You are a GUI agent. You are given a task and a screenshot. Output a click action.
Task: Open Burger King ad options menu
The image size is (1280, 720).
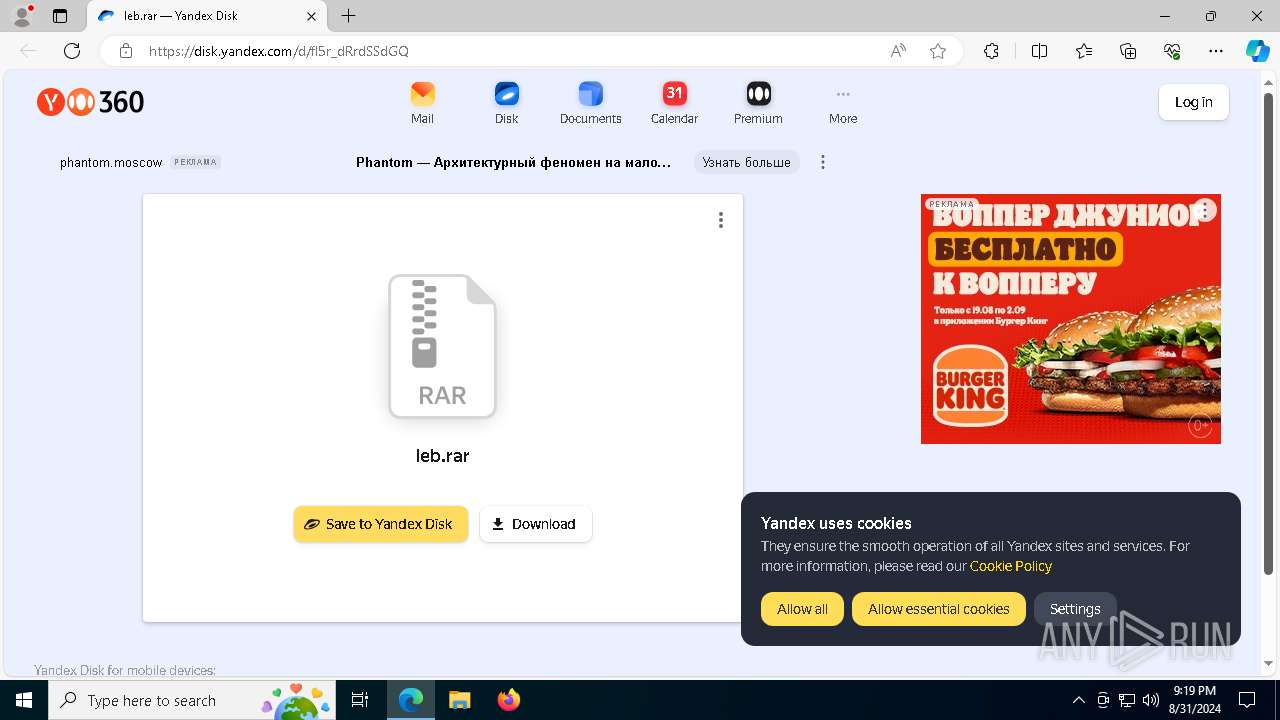tap(1205, 210)
